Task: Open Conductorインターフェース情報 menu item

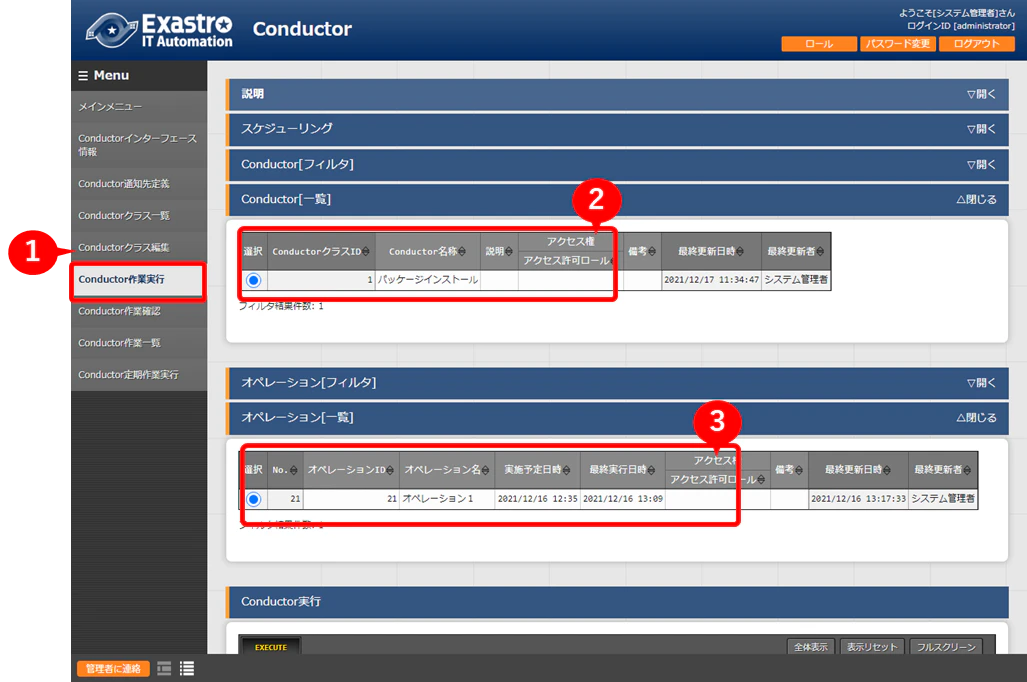Action: coord(139,145)
